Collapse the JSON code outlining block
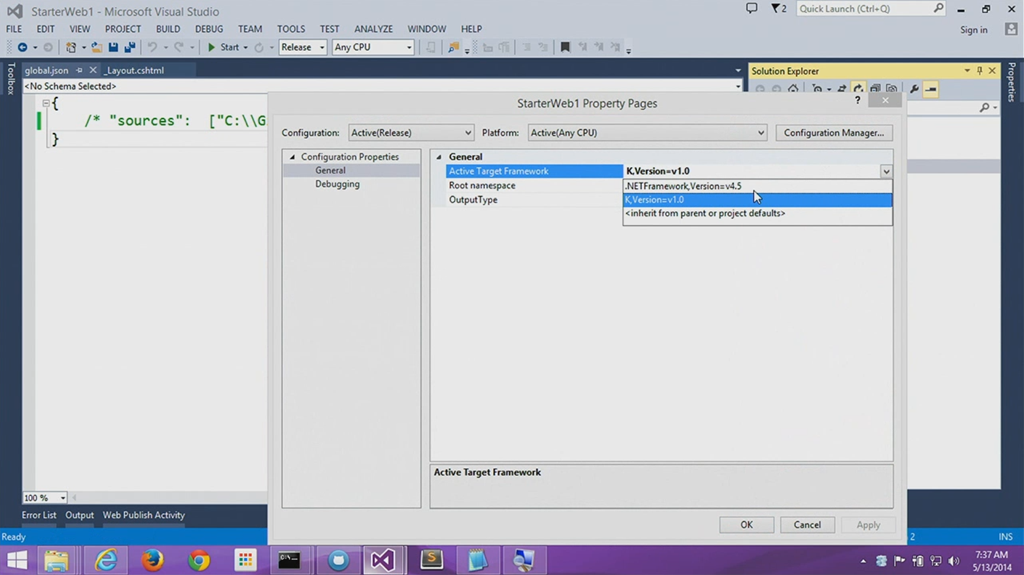The image size is (1024, 575). (46, 103)
